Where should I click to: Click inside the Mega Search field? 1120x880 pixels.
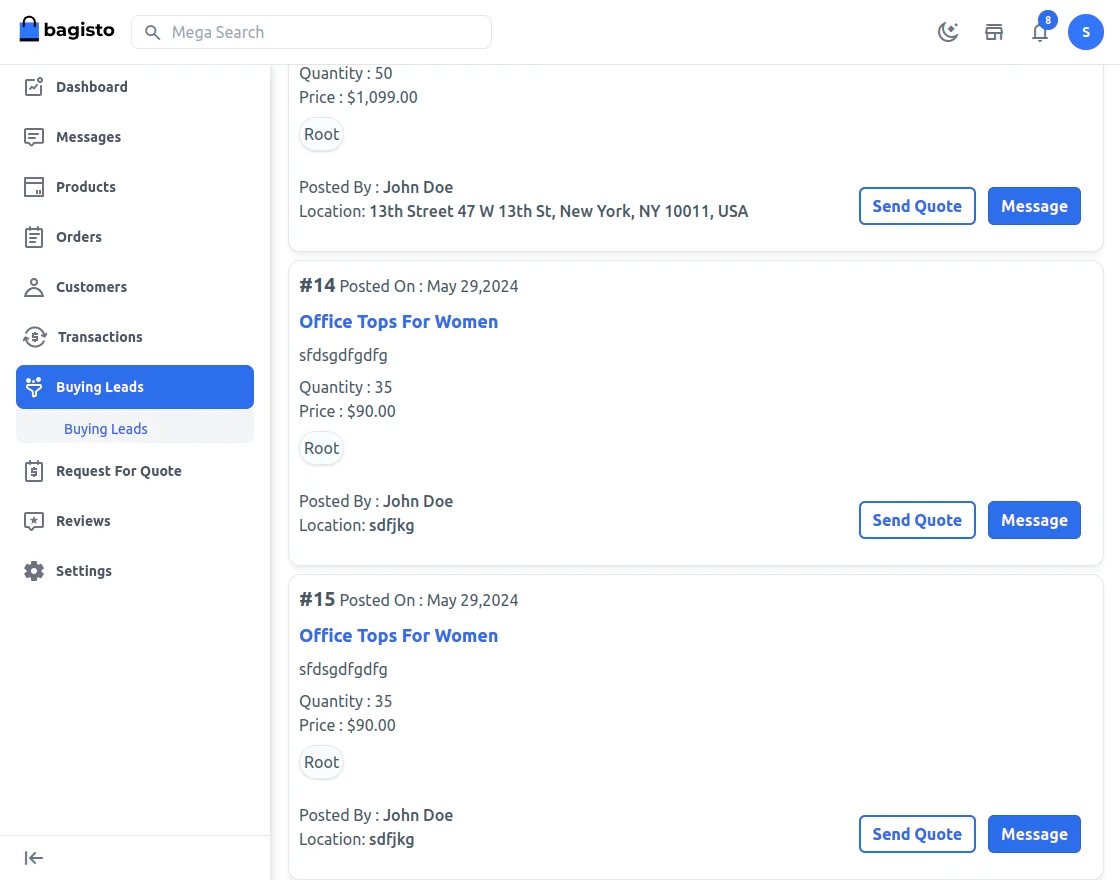(320, 32)
